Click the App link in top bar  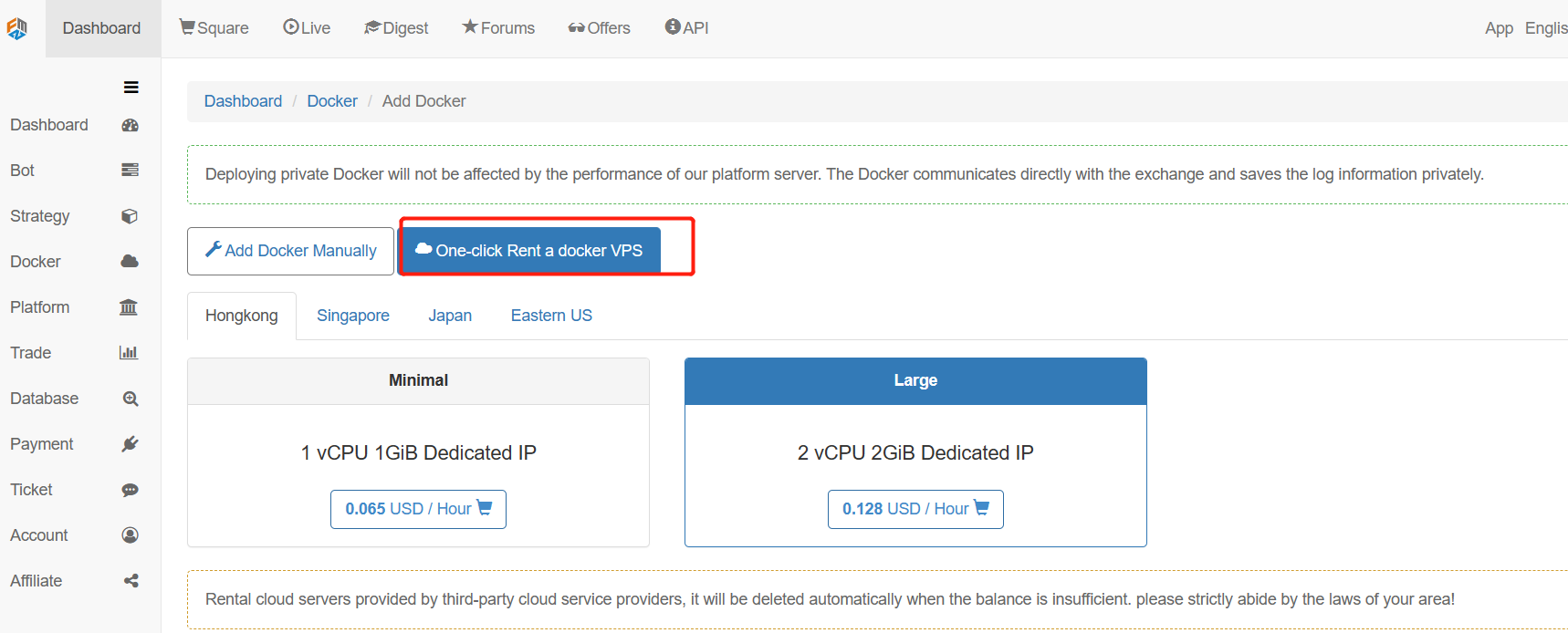[1499, 28]
